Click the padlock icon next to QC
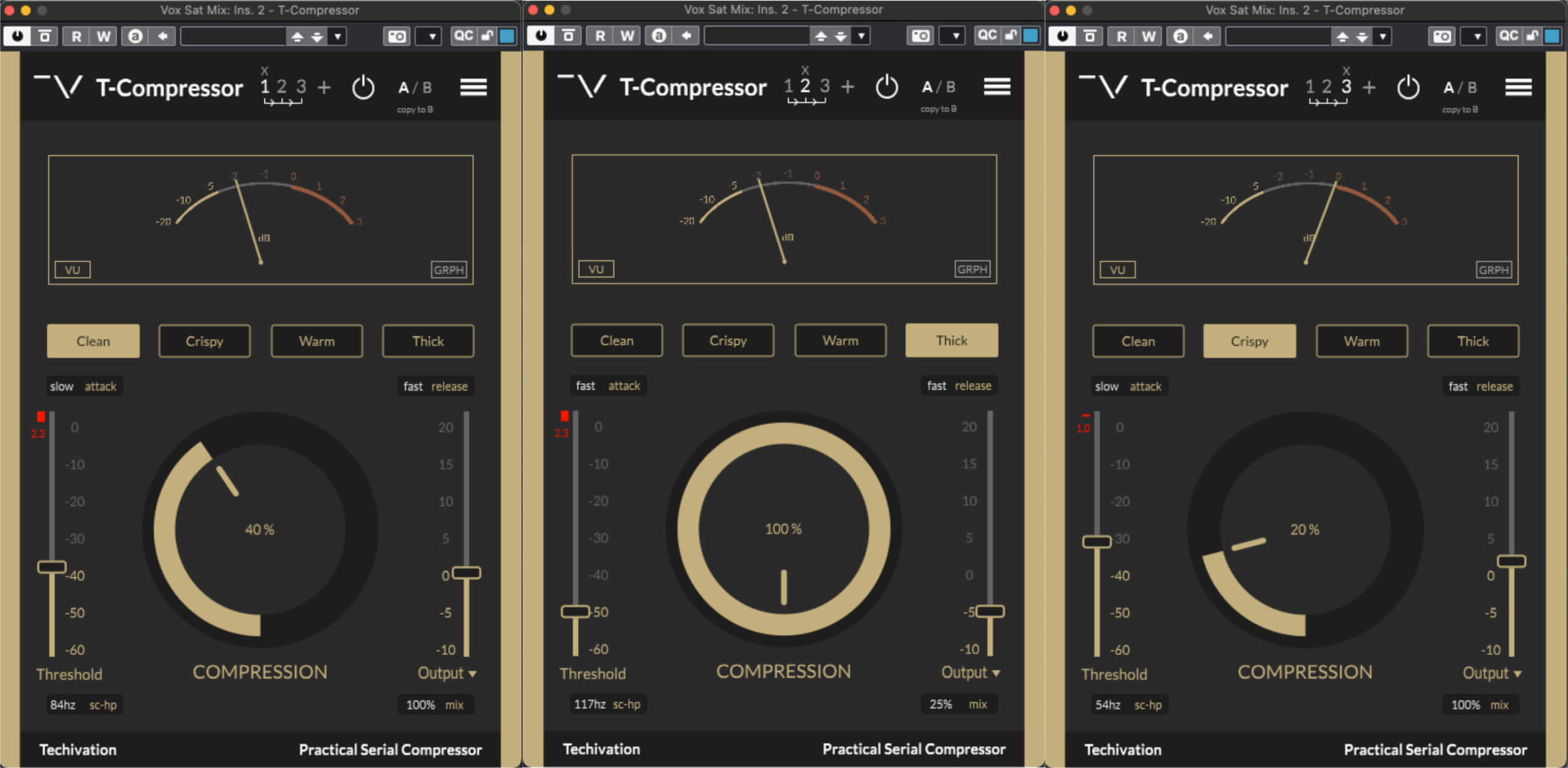Image resolution: width=1568 pixels, height=768 pixels. [x=485, y=36]
